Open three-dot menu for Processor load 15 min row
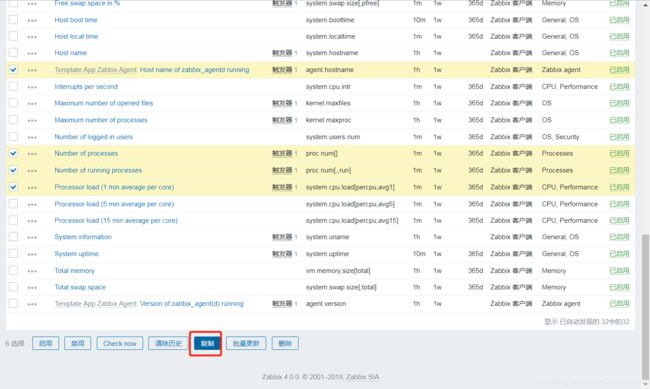This screenshot has height=389, width=650. click(x=32, y=221)
